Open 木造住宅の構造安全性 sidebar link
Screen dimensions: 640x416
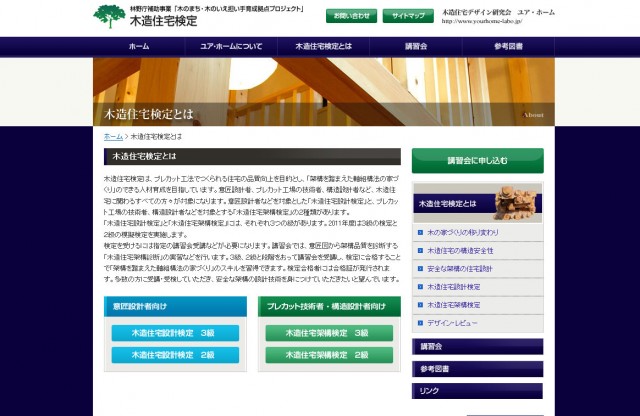tap(464, 250)
